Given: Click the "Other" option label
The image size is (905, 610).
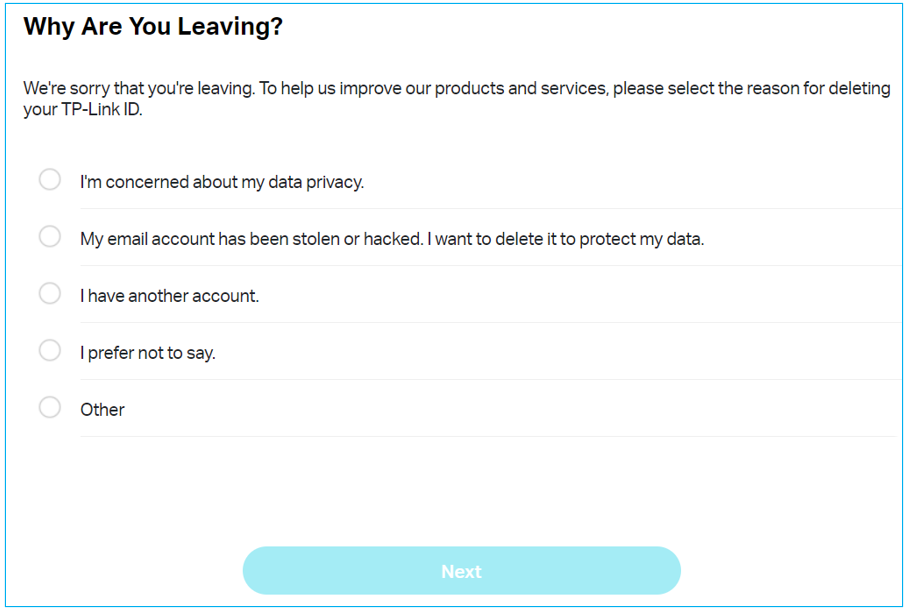Looking at the screenshot, I should click(102, 409).
